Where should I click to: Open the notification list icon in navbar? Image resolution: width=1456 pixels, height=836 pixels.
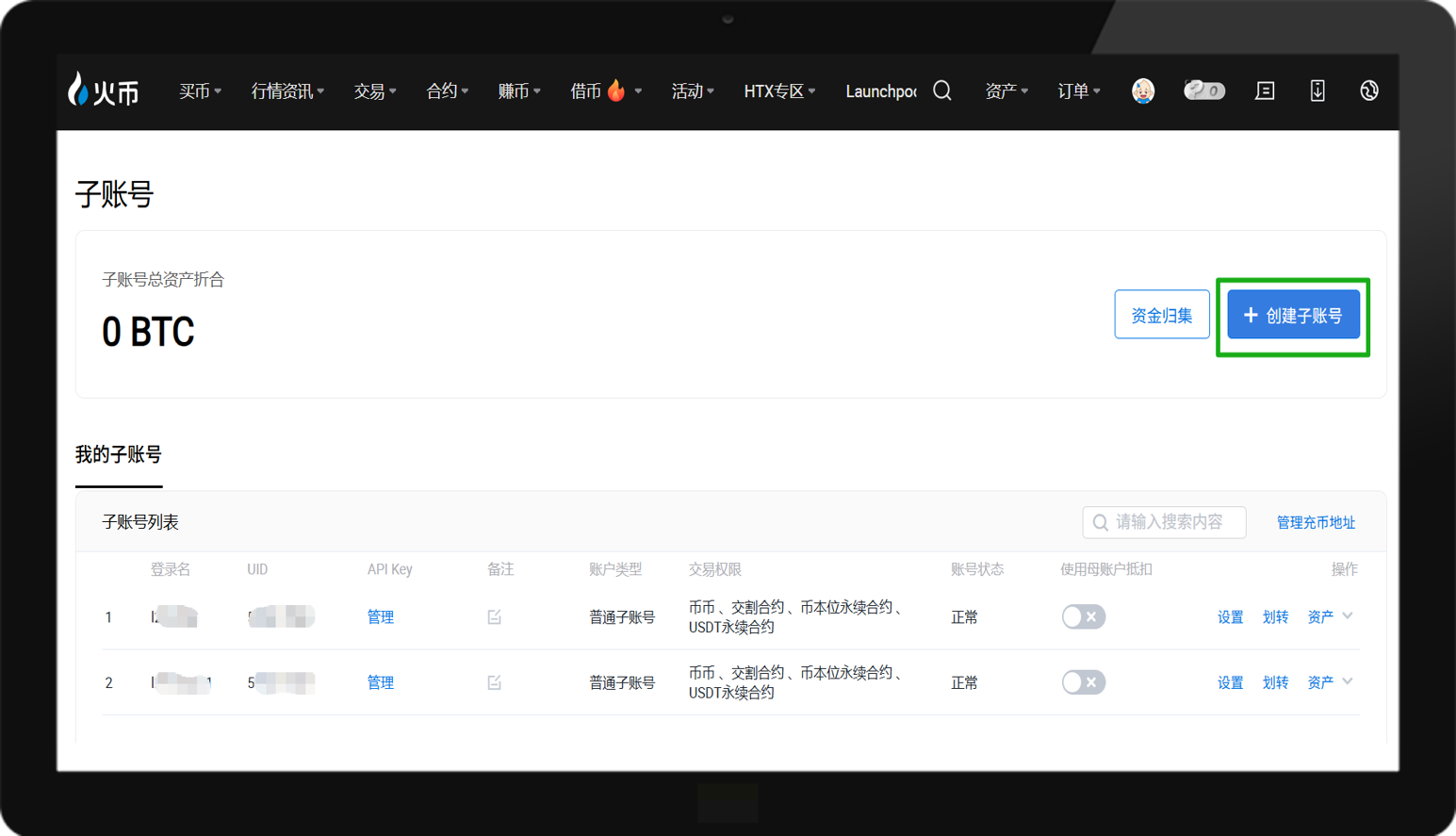click(1265, 90)
